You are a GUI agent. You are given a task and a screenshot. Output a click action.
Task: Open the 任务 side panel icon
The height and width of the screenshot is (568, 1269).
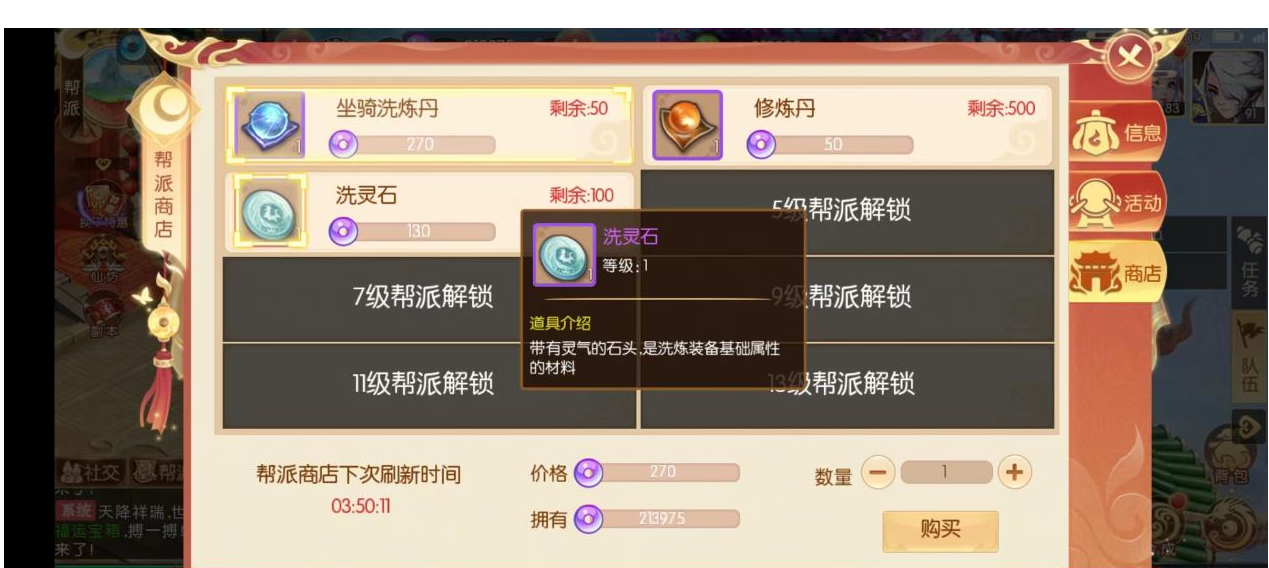pyautogui.click(x=1249, y=260)
